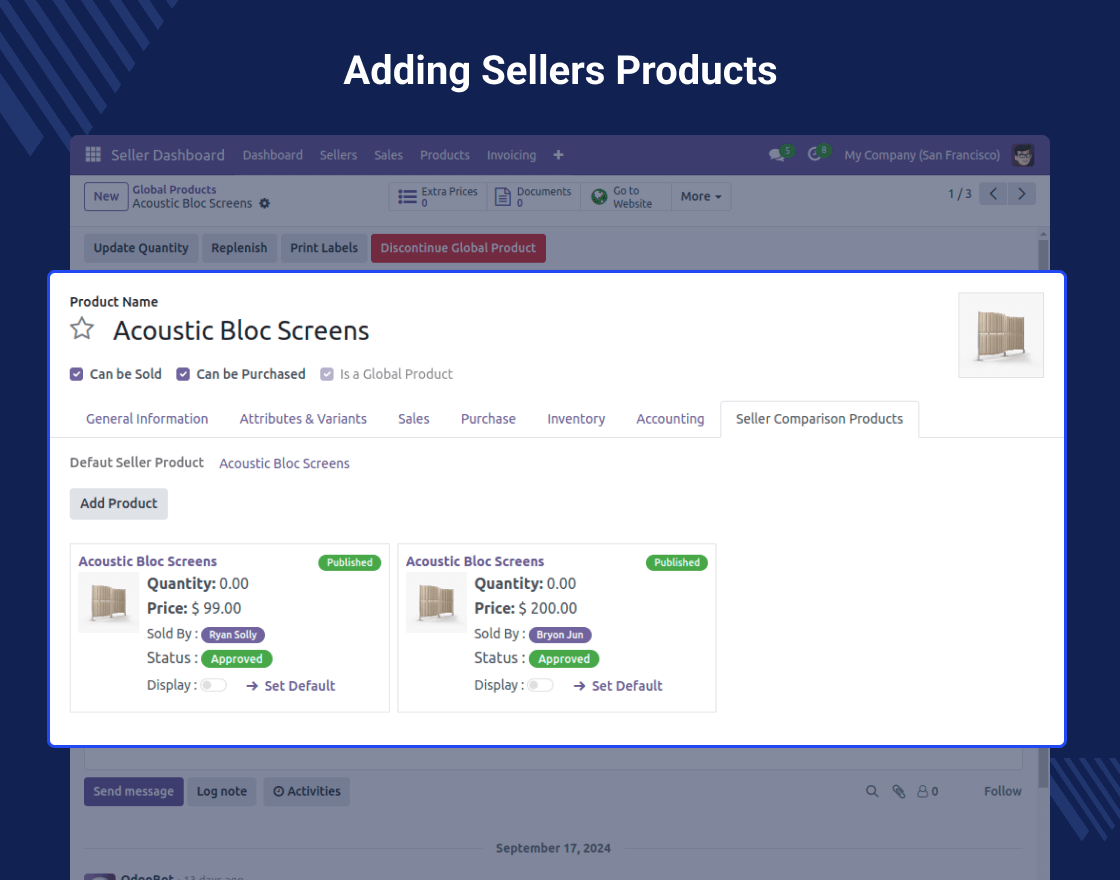This screenshot has height=880, width=1120.
Task: Go to previous record arrow
Action: (993, 194)
